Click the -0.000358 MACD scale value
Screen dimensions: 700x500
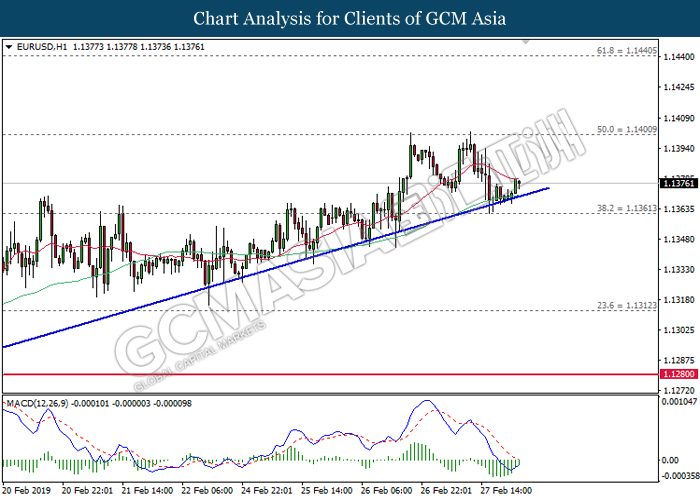pos(676,477)
